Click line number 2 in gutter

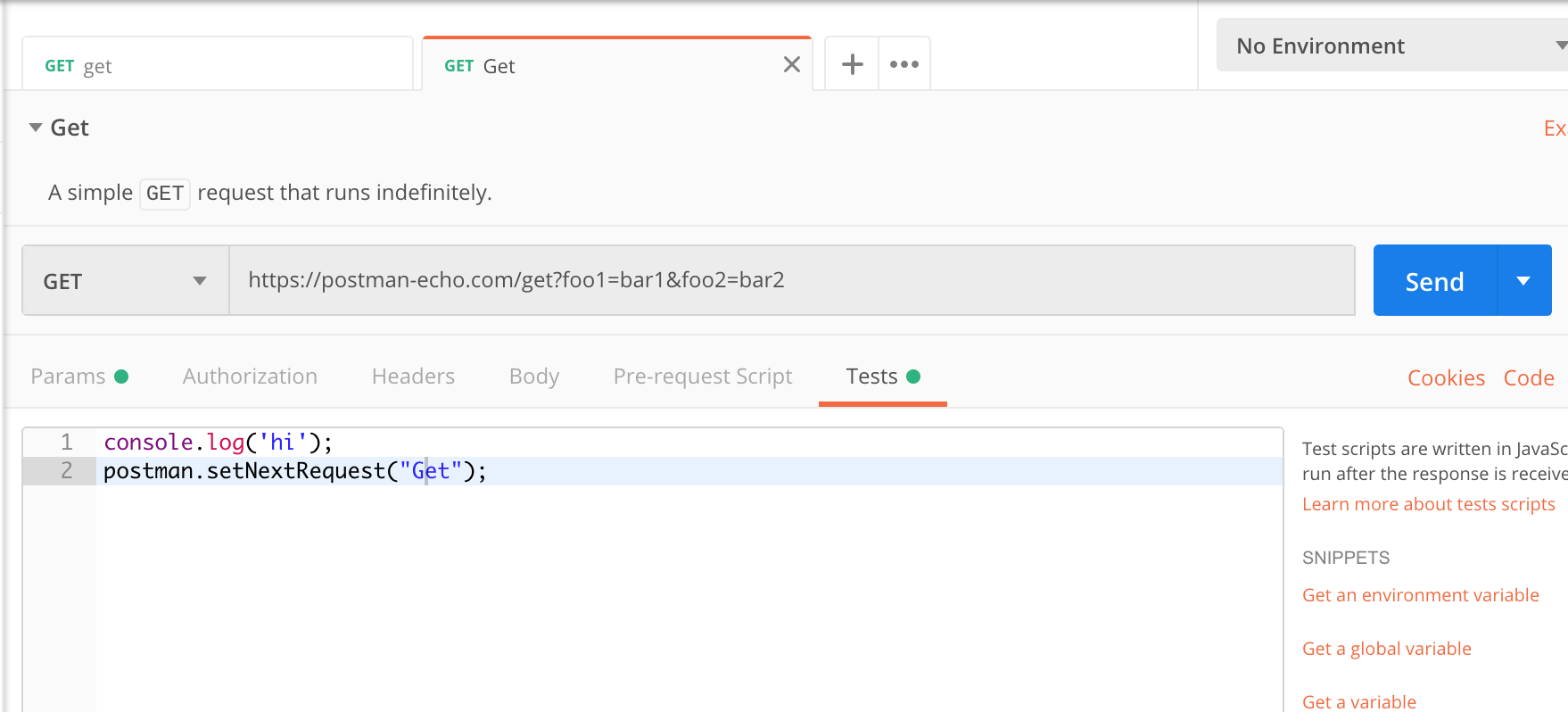click(67, 471)
